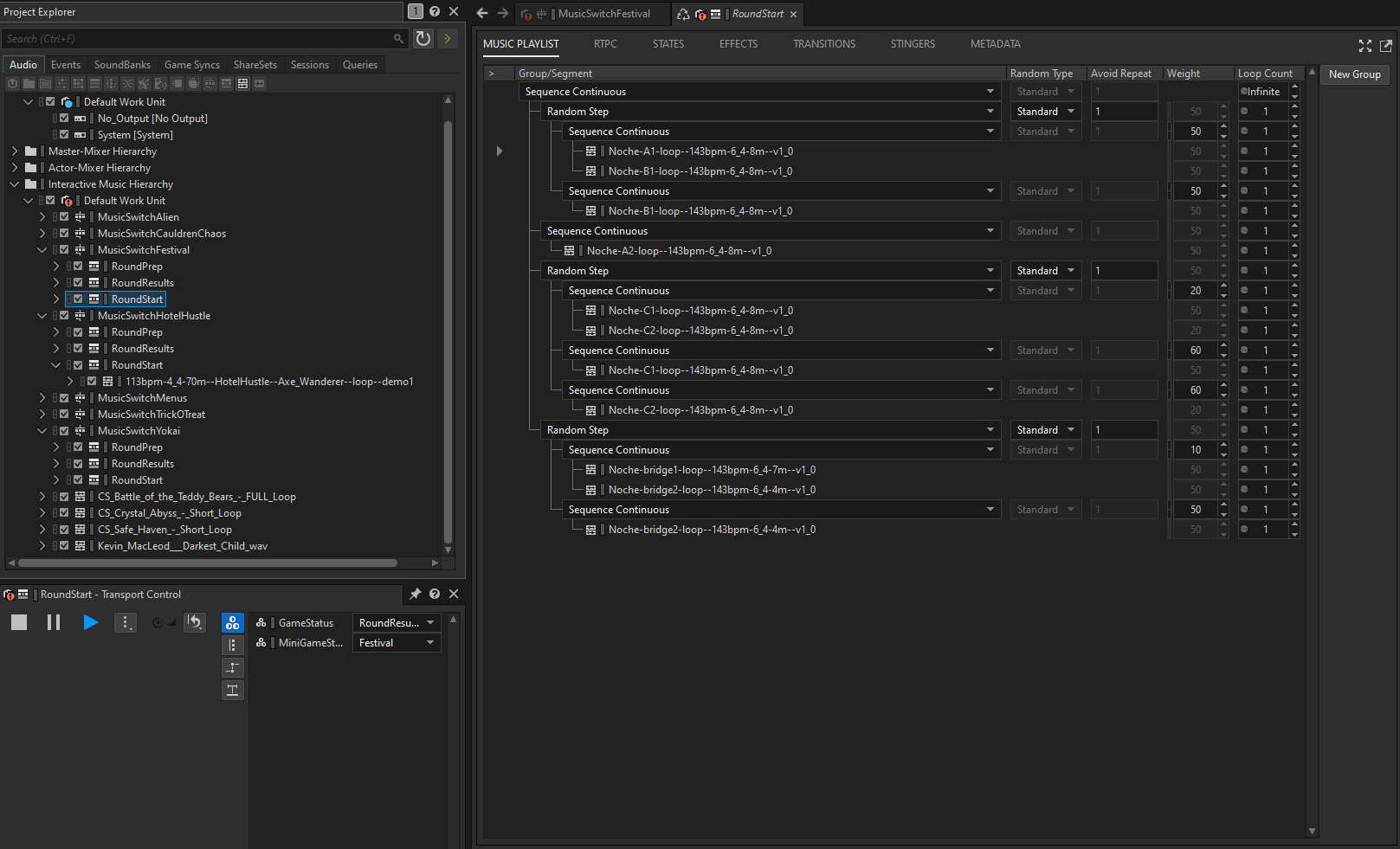Viewport: 1400px width, 849px height.
Task: Open the MusicSwitchFestival editor tab
Action: [594, 14]
